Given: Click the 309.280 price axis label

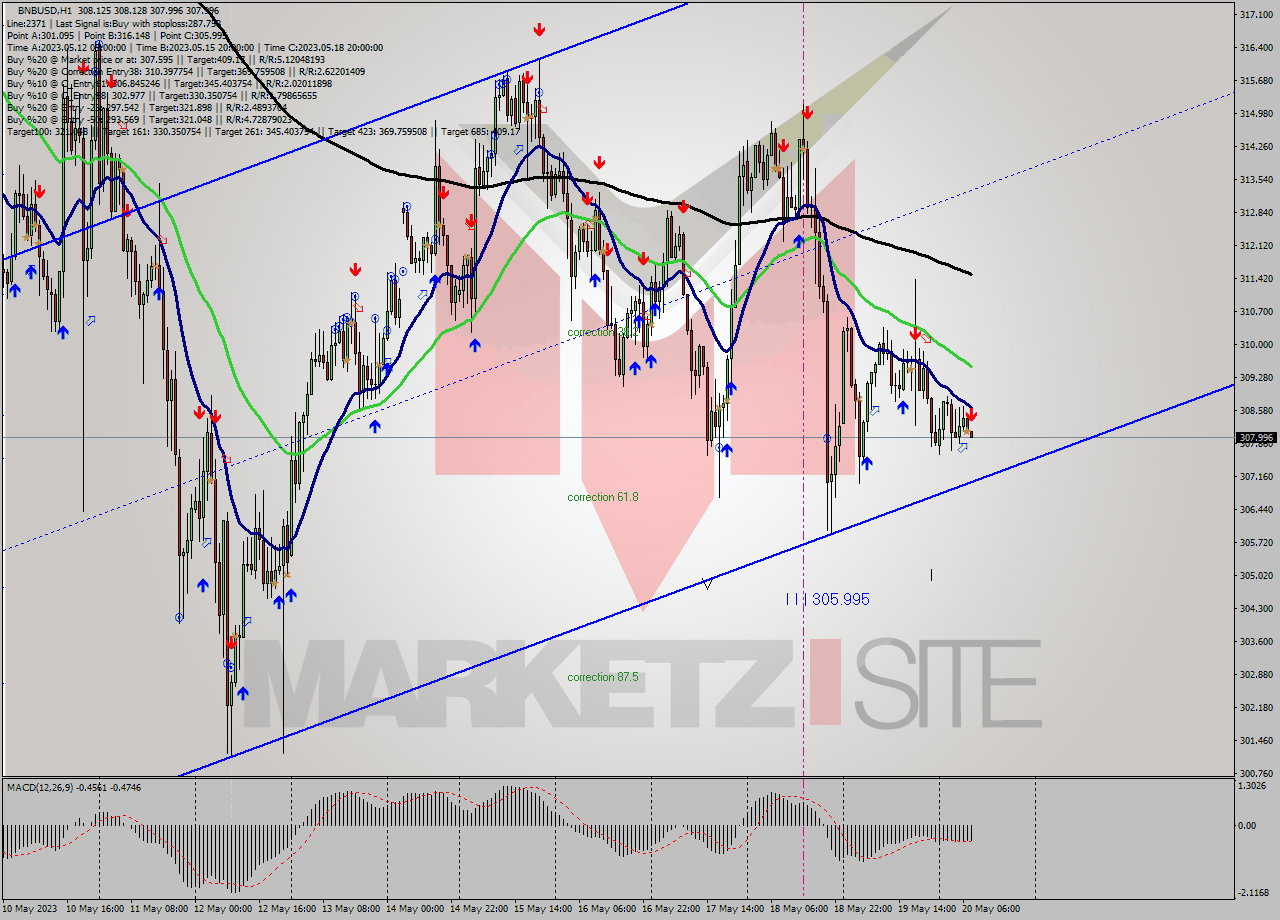Looking at the screenshot, I should point(1255,378).
